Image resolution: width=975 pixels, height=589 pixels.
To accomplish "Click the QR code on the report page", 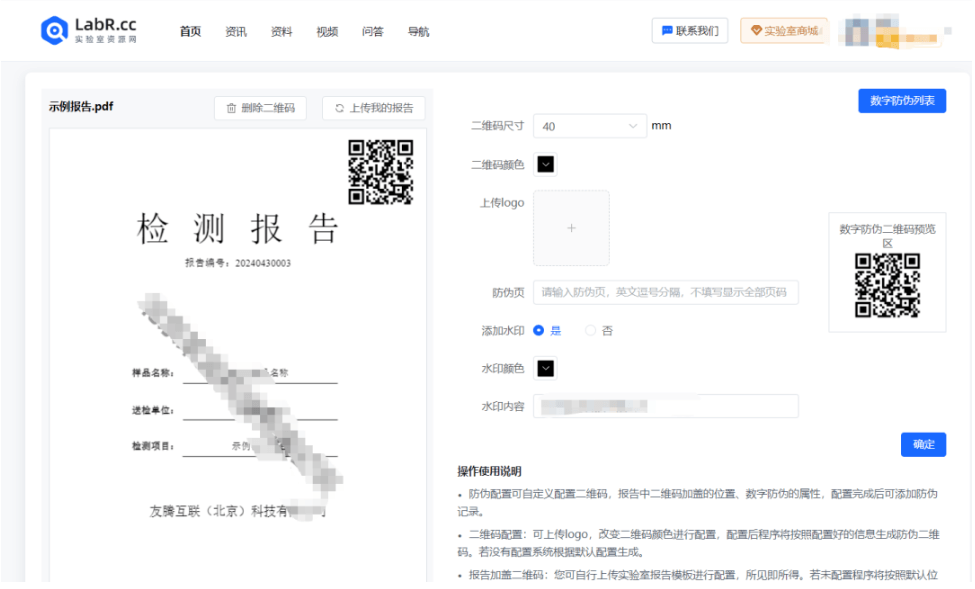I will pos(381,172).
